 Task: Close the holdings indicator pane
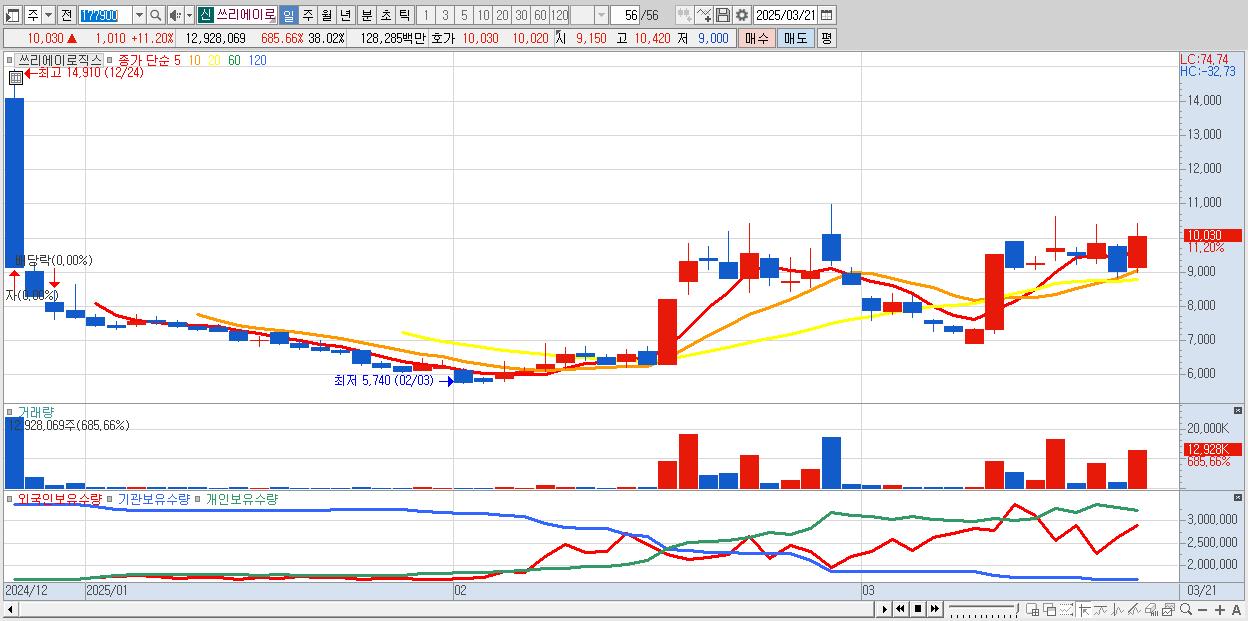(1239, 497)
